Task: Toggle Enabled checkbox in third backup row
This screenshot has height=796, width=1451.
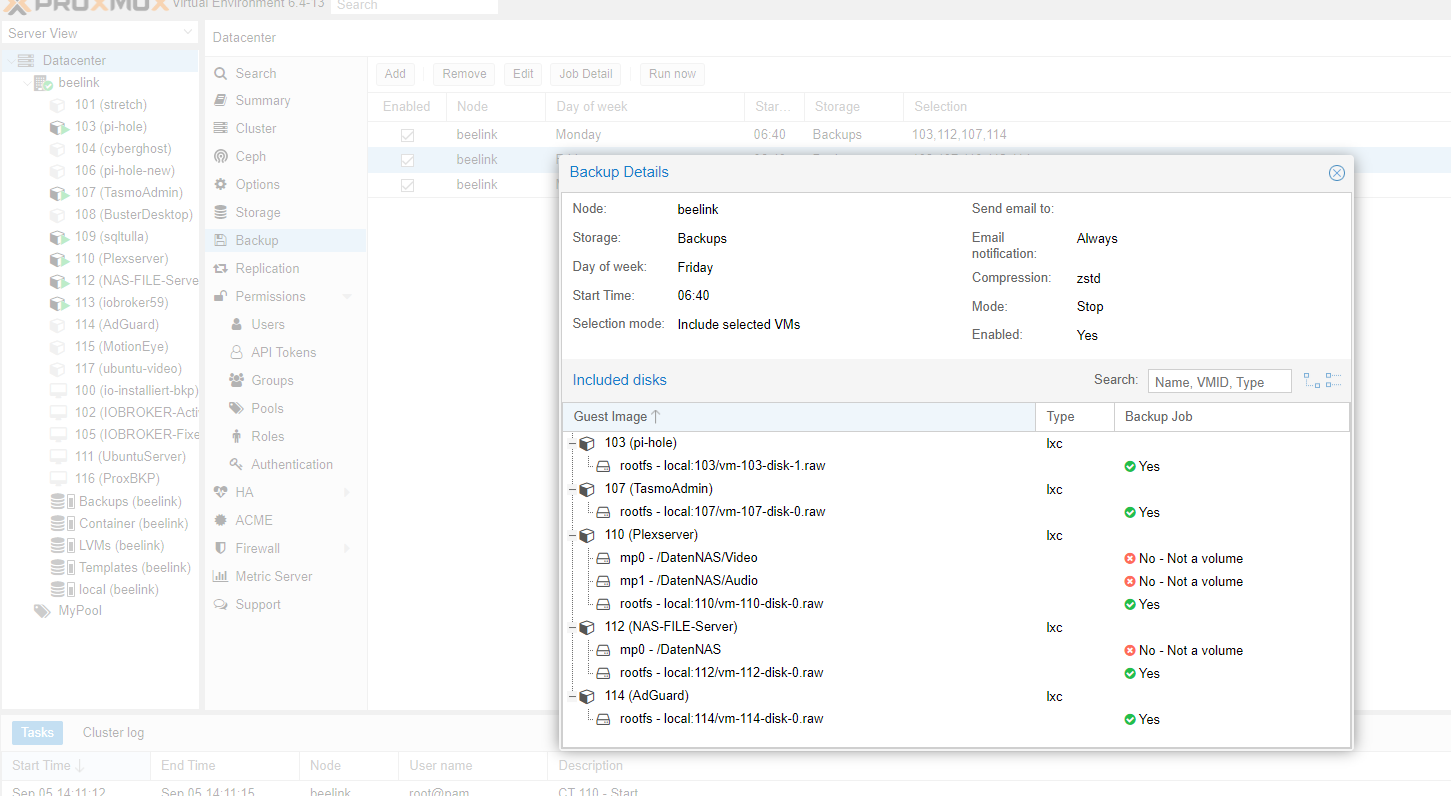Action: coord(407,185)
